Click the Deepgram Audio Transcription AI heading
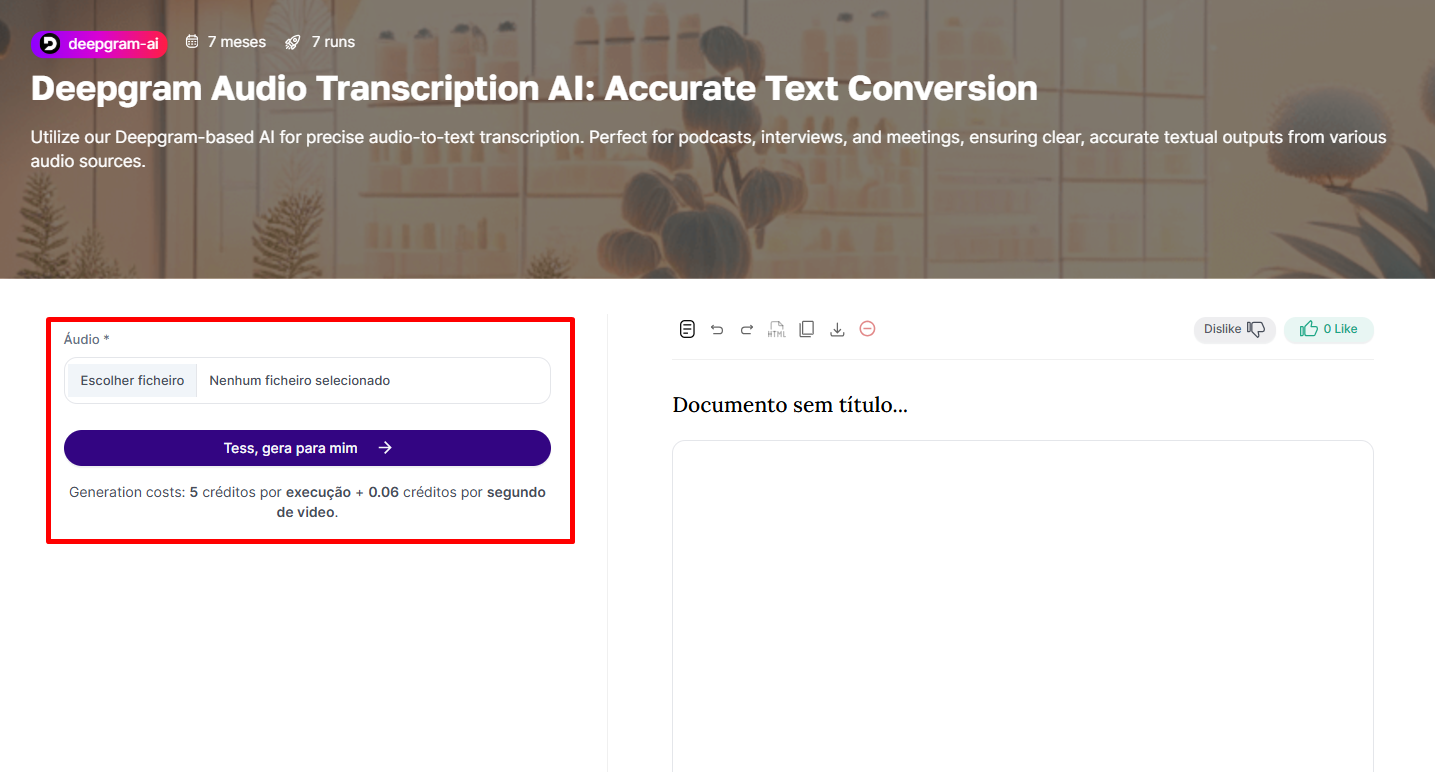 coord(534,88)
